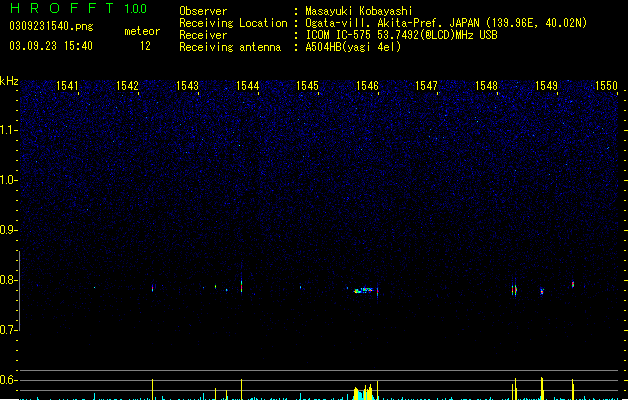Image resolution: width=629 pixels, height=400 pixels.
Task: Select the 1544 time axis label
Action: pyautogui.click(x=248, y=86)
